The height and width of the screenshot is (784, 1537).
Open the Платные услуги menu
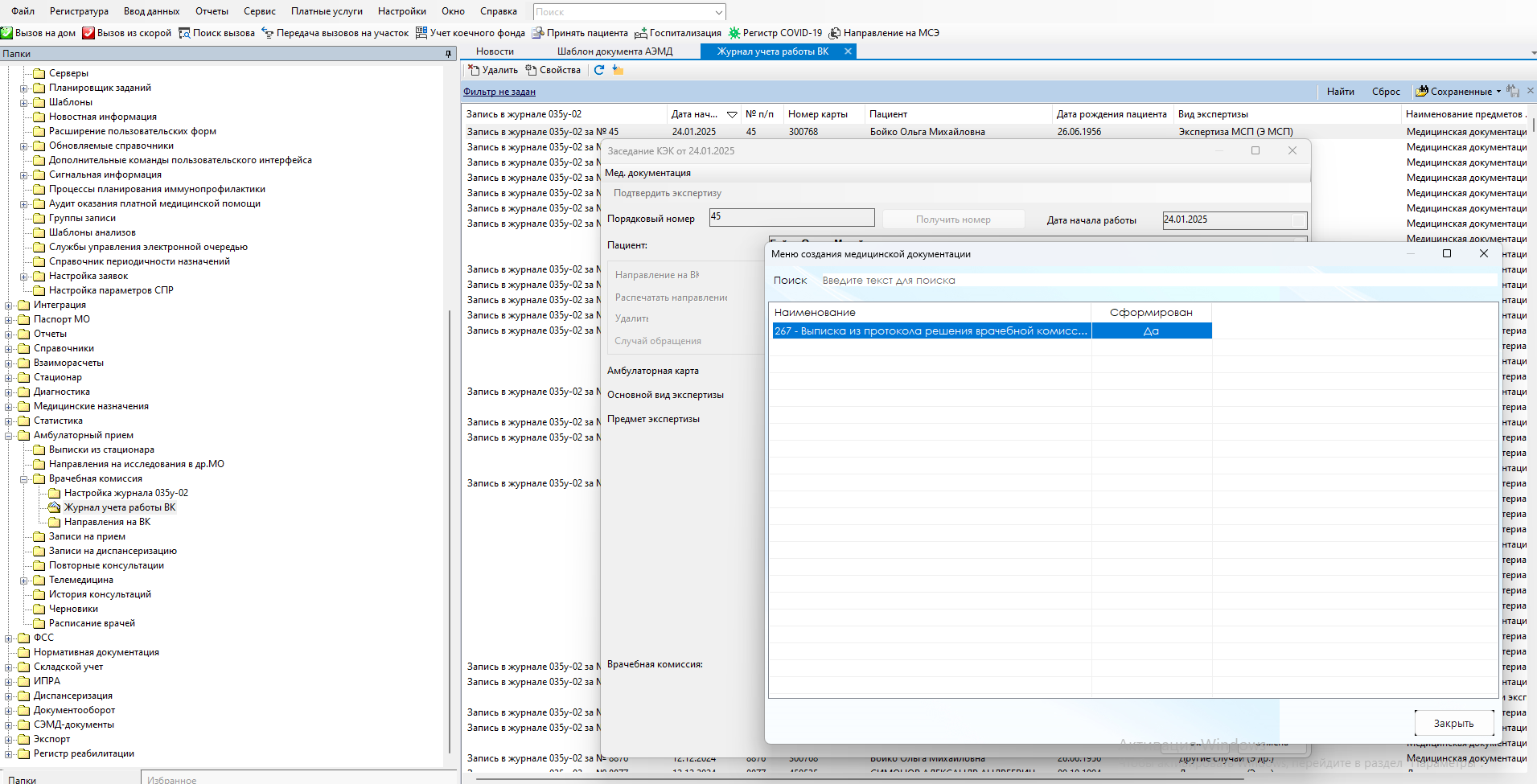pyautogui.click(x=327, y=11)
